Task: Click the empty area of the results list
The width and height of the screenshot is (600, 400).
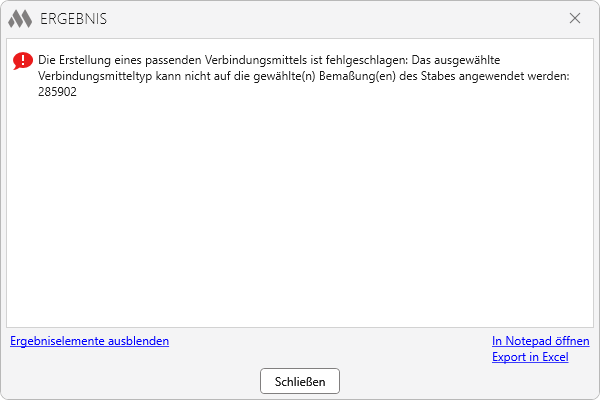Action: (x=300, y=220)
